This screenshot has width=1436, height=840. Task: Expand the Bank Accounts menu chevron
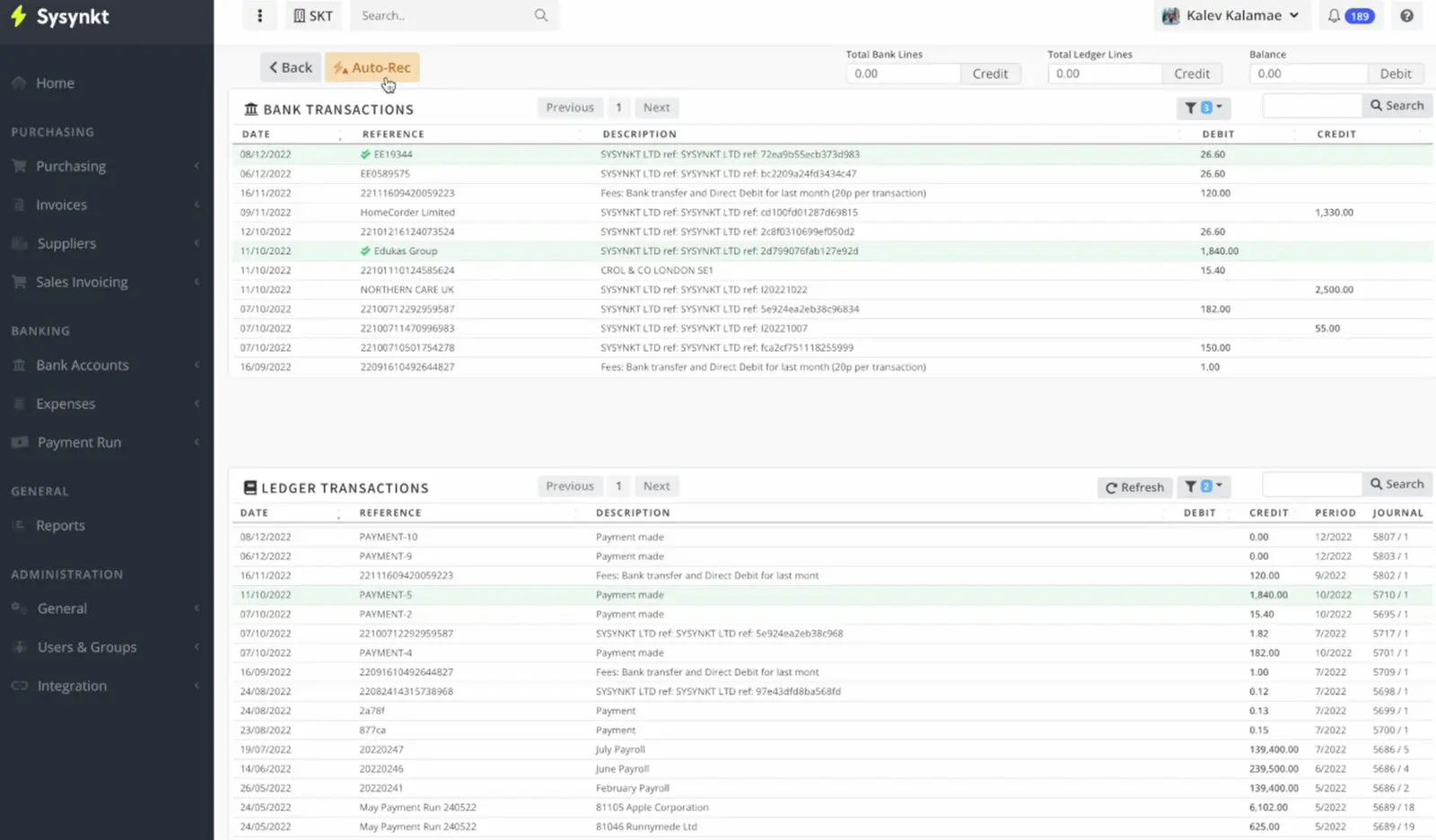tap(197, 365)
